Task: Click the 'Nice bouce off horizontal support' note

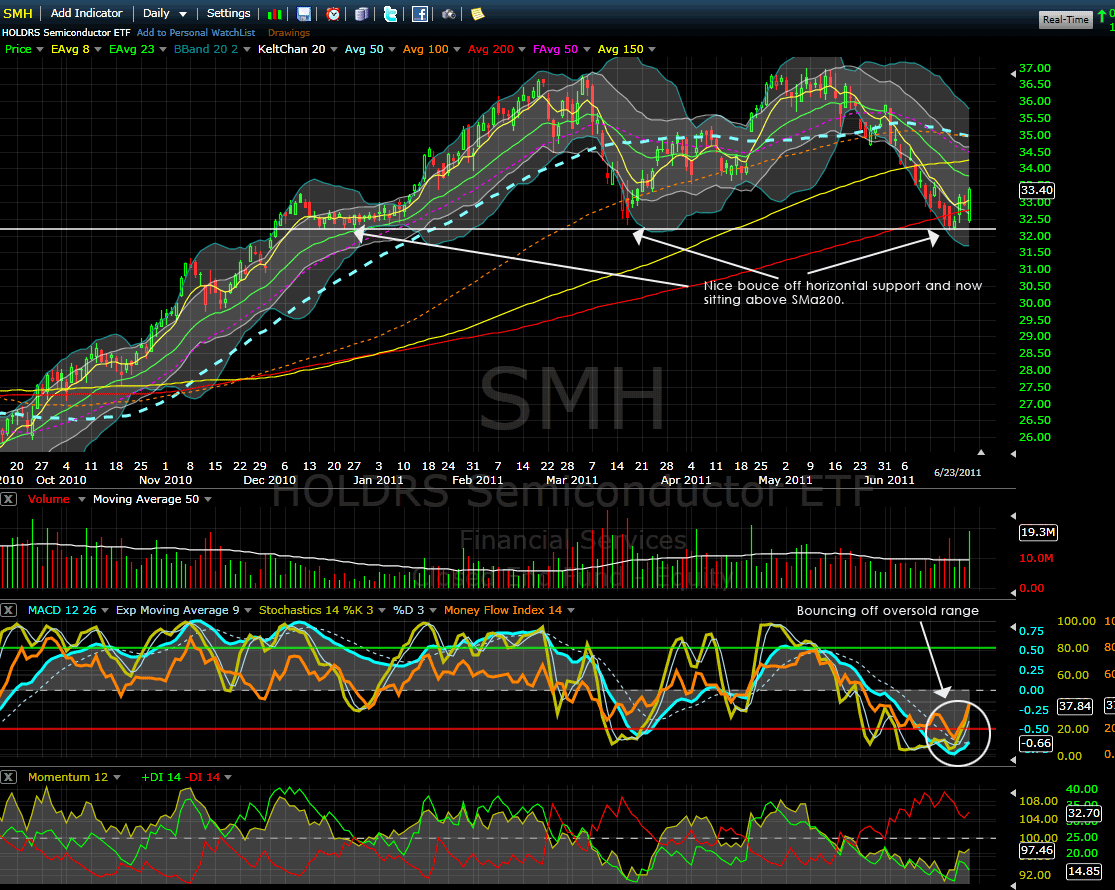Action: [x=843, y=292]
